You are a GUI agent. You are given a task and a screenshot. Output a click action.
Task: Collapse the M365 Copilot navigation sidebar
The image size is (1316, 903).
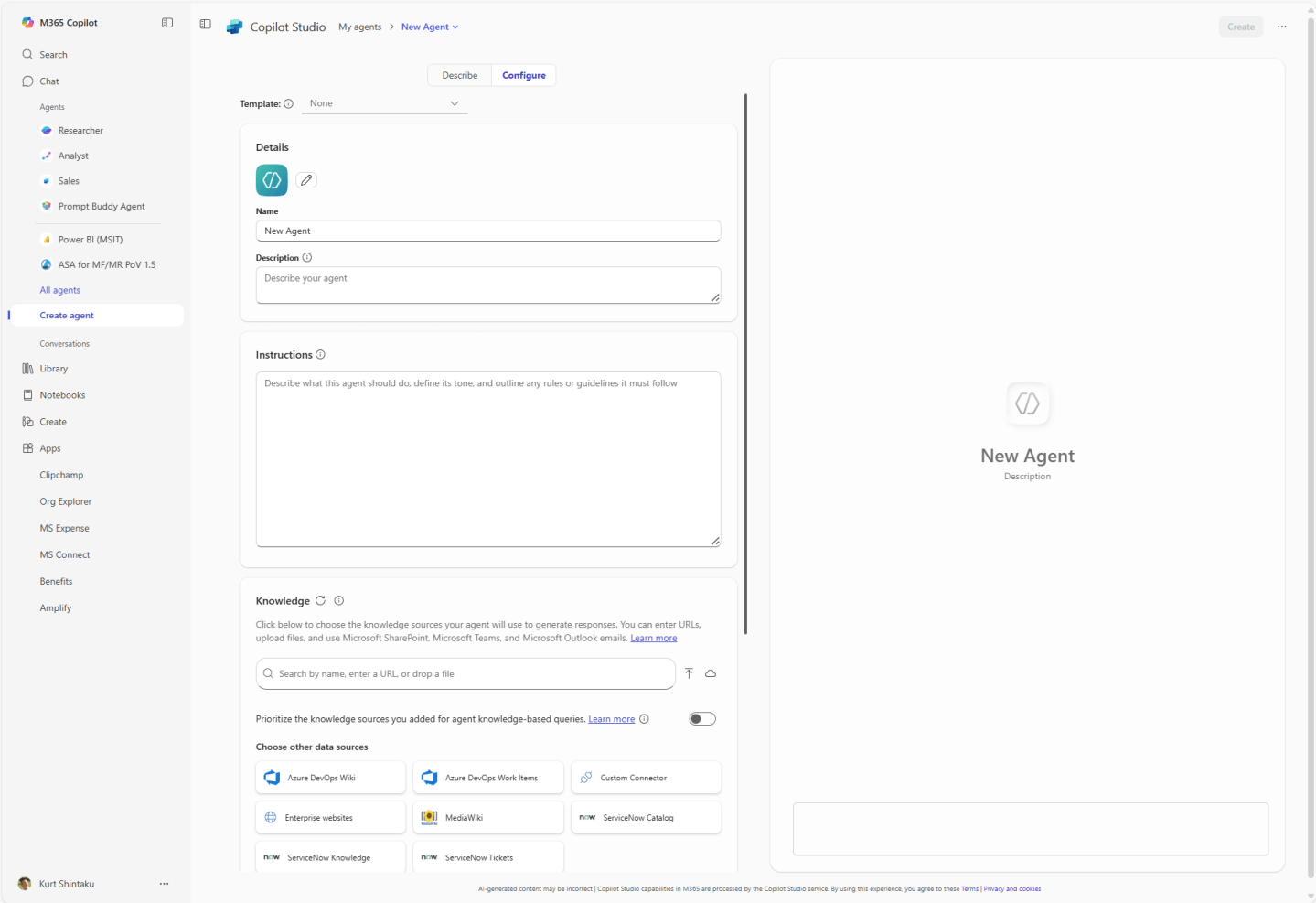click(166, 22)
